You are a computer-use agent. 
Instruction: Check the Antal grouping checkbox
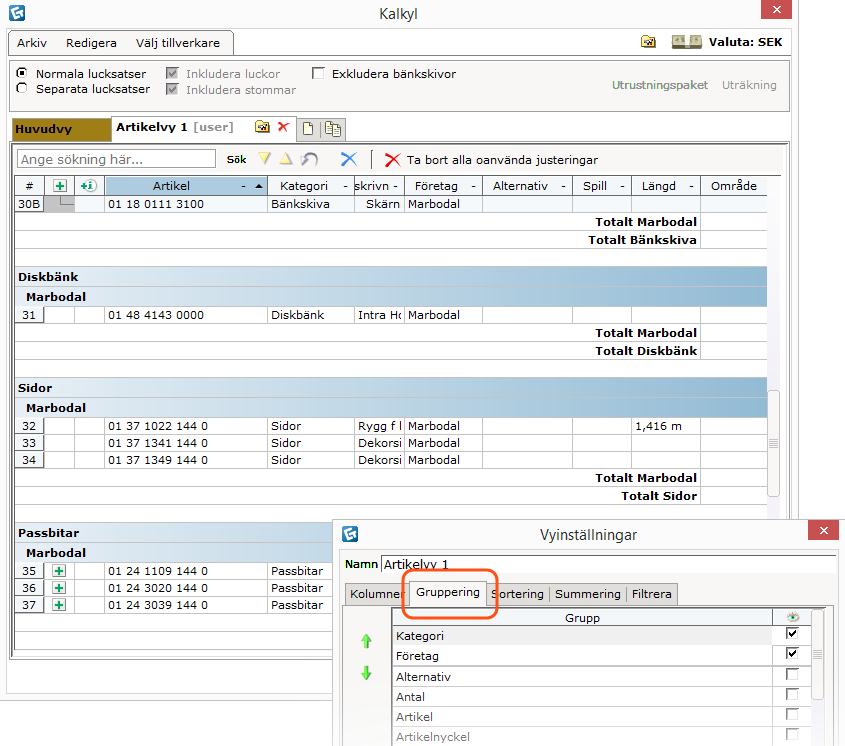click(x=792, y=694)
